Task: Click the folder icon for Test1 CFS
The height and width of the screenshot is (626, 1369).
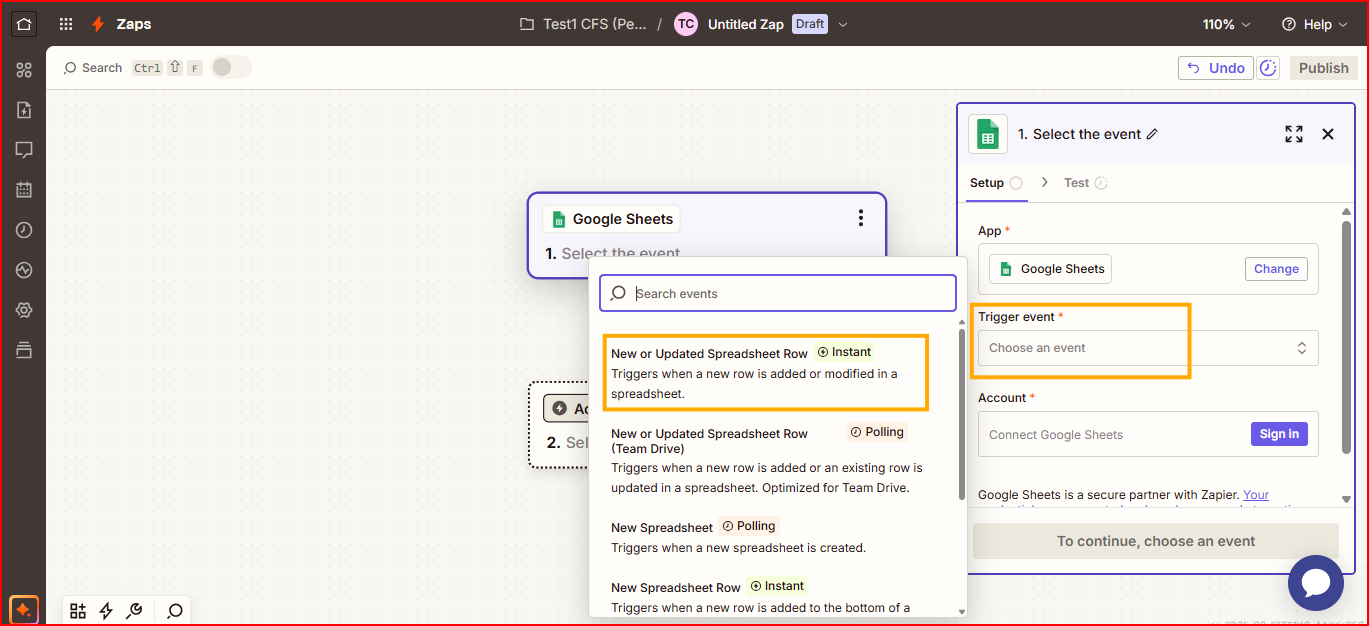Action: pos(527,24)
